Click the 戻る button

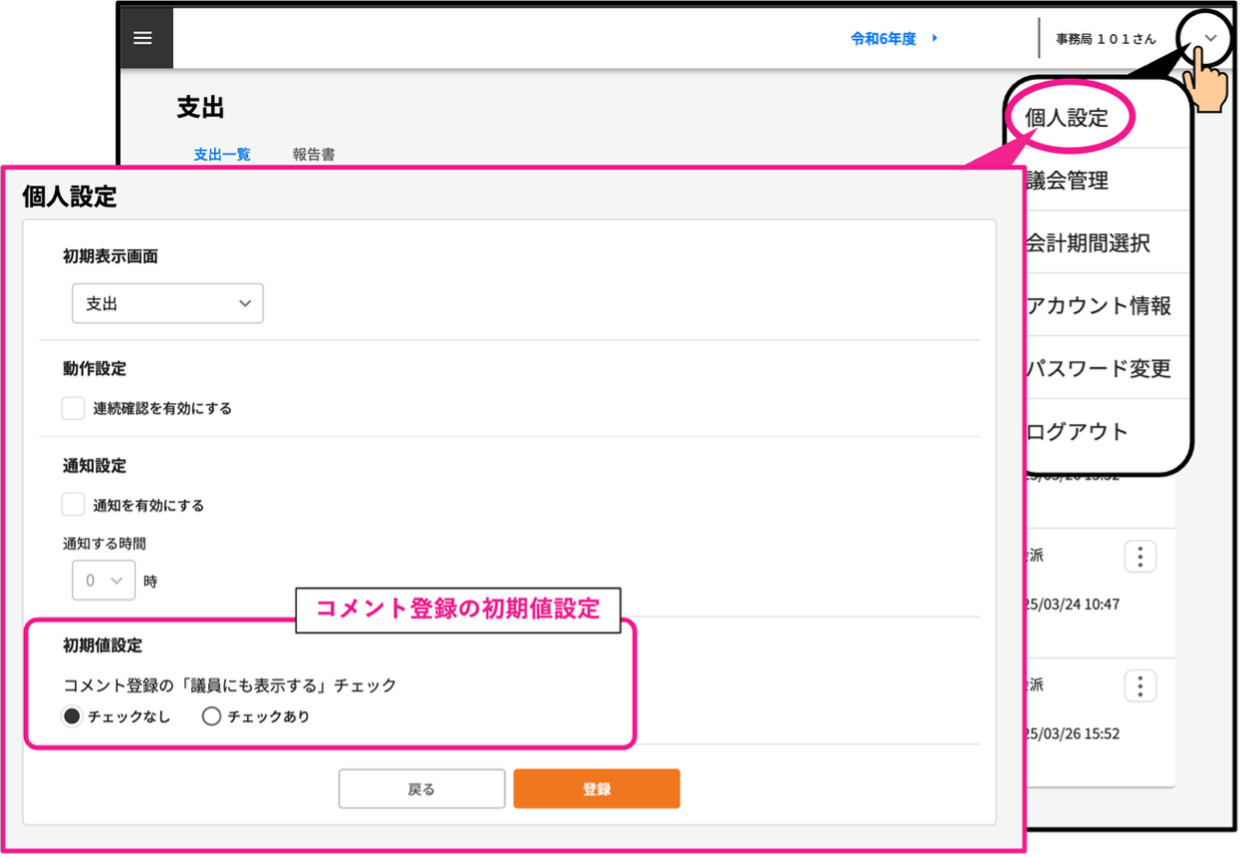(x=421, y=789)
